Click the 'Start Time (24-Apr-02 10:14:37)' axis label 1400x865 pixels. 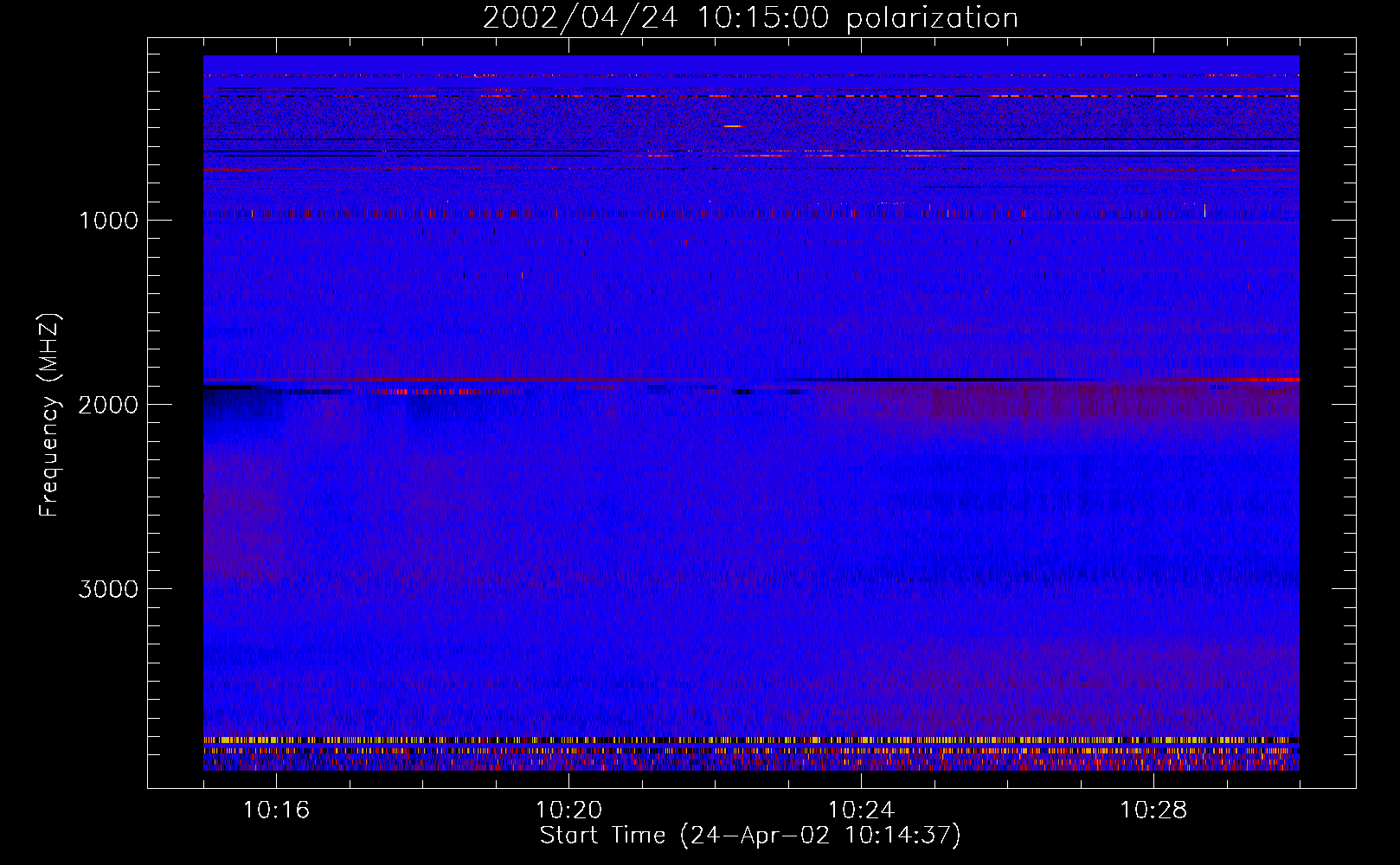point(750,836)
